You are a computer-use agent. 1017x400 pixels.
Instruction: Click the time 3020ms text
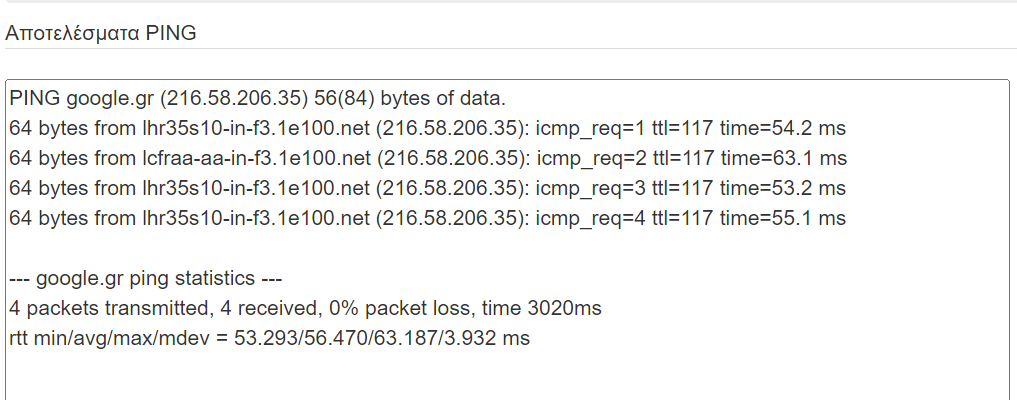[542, 308]
